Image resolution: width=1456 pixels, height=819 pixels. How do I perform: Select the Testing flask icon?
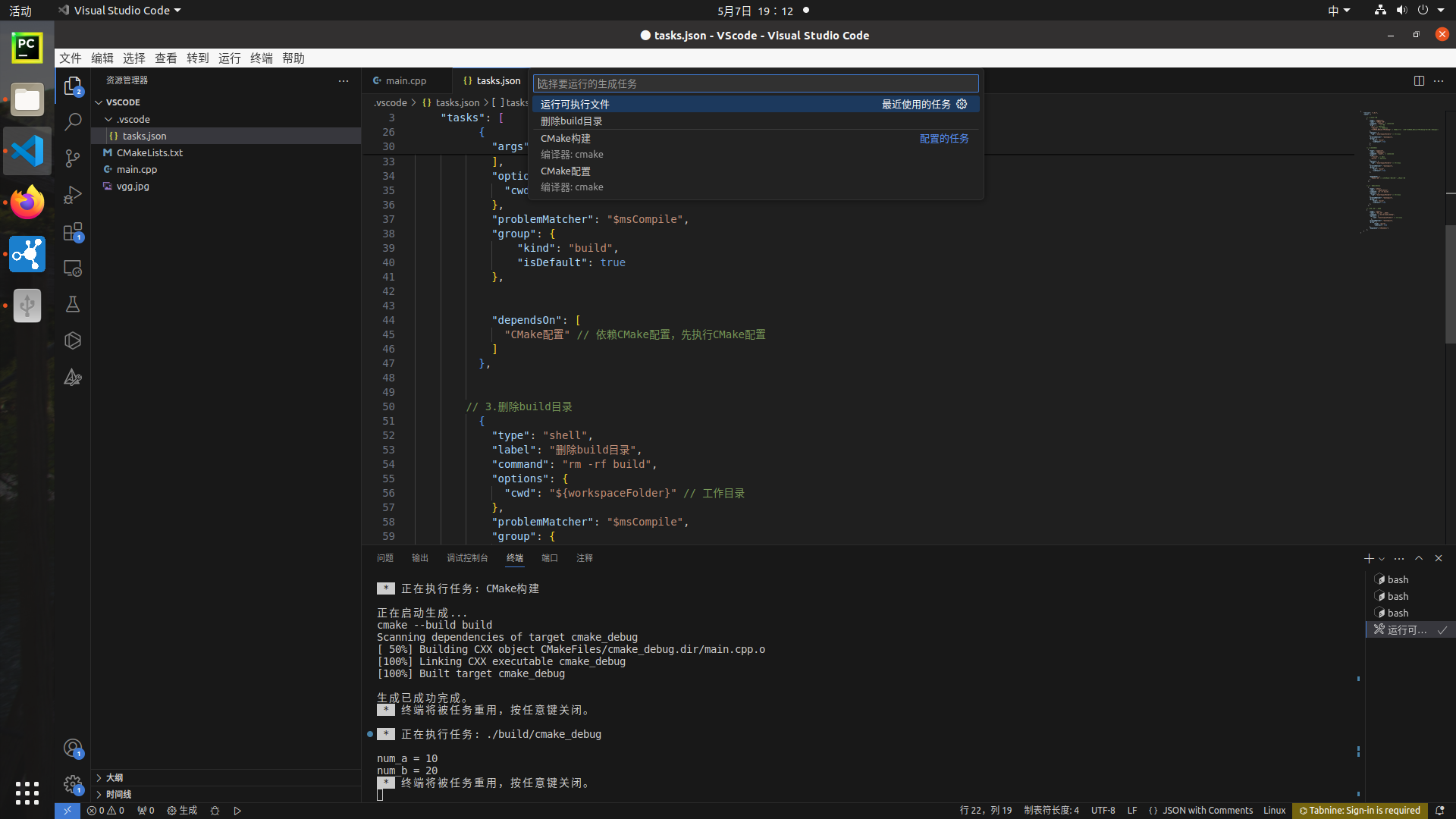pyautogui.click(x=72, y=304)
